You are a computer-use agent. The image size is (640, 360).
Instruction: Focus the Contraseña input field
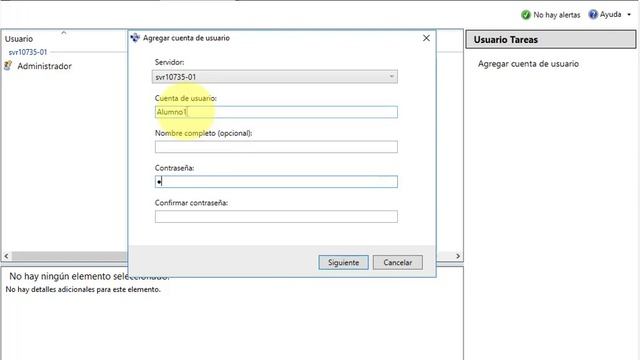click(x=276, y=182)
